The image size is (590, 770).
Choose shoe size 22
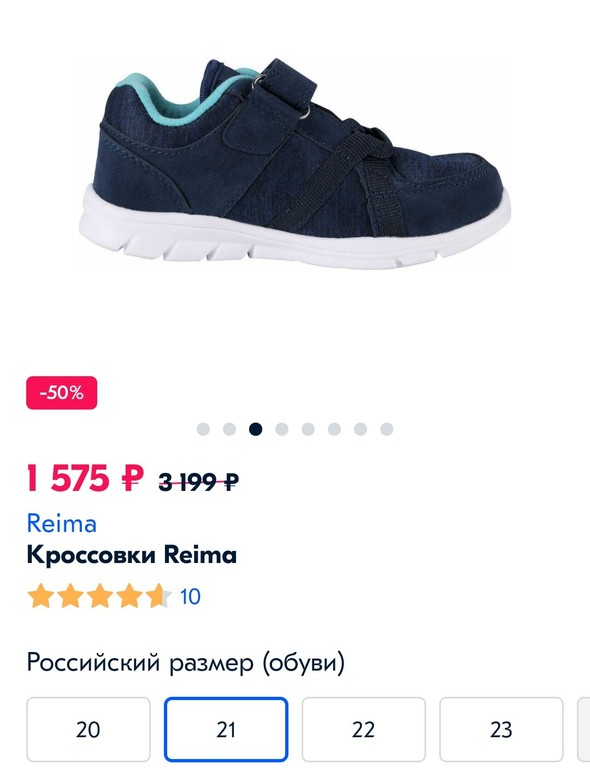click(x=364, y=729)
